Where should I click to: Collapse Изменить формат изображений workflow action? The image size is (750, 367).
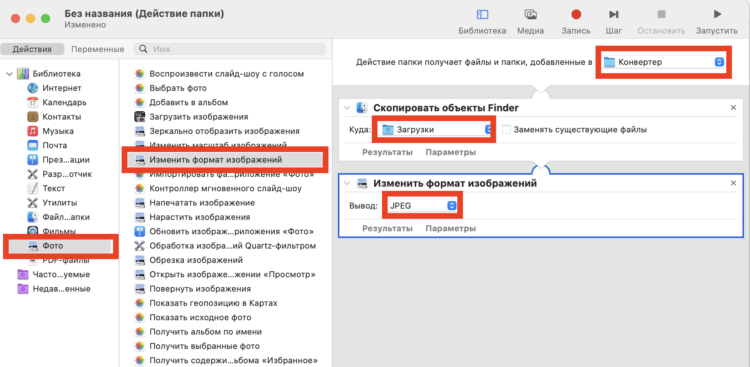tap(347, 183)
